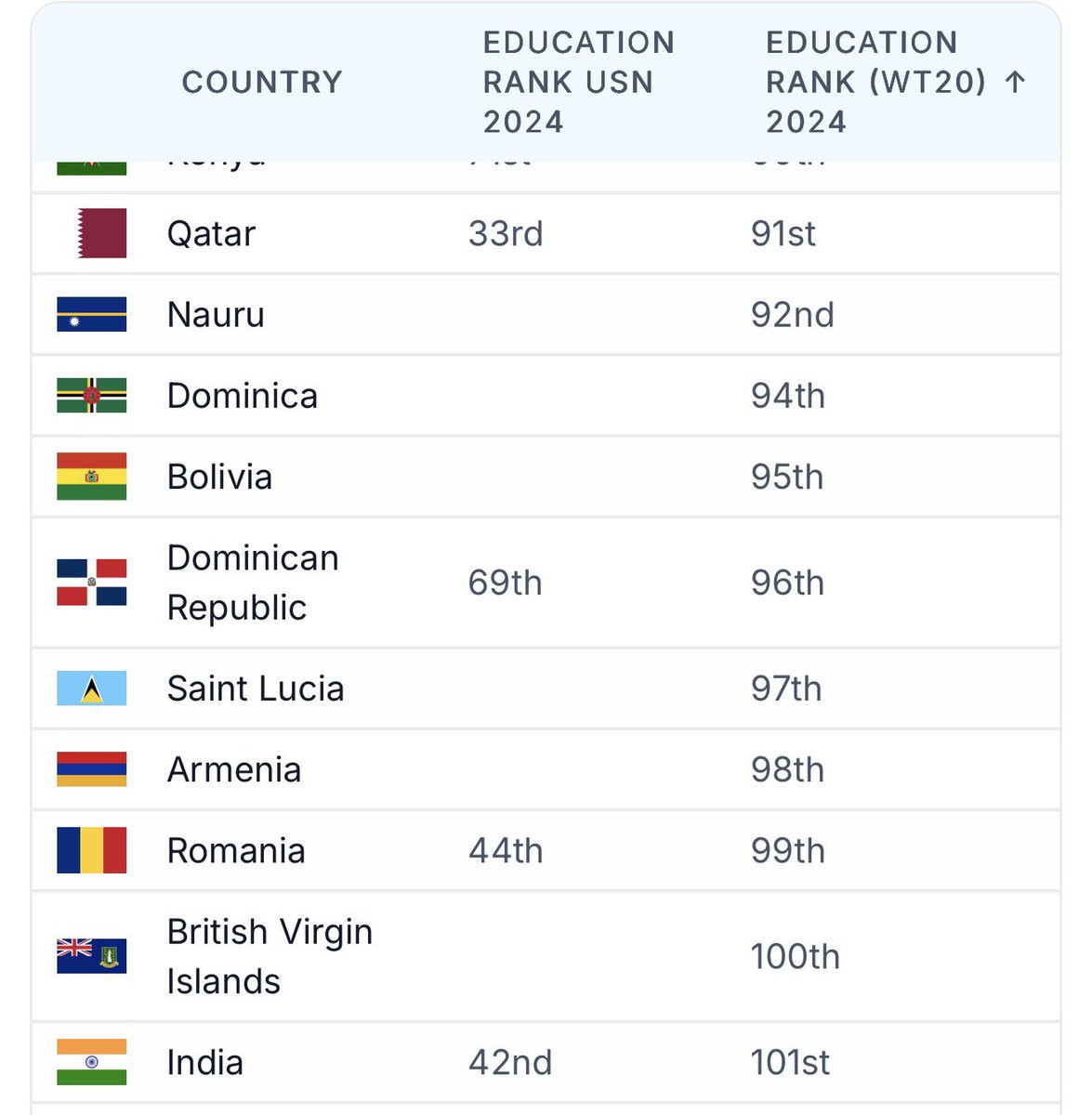
Task: Click the Bolivia flag icon
Action: click(91, 477)
